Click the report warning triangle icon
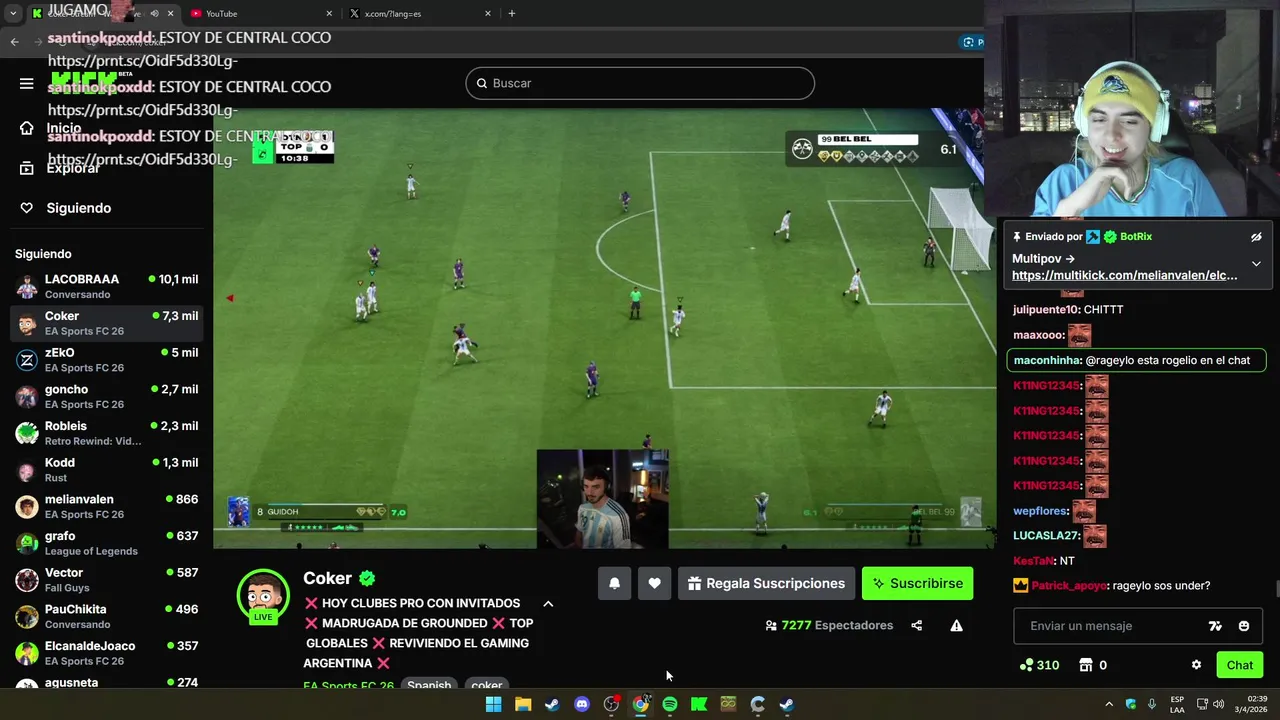This screenshot has width=1280, height=720. pos(956,626)
